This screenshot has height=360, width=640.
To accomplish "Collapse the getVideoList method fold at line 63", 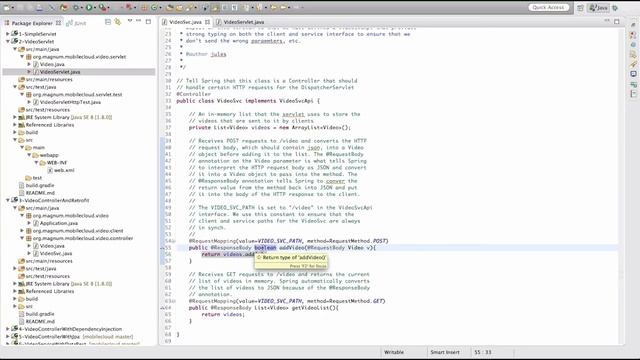I will (174, 301).
